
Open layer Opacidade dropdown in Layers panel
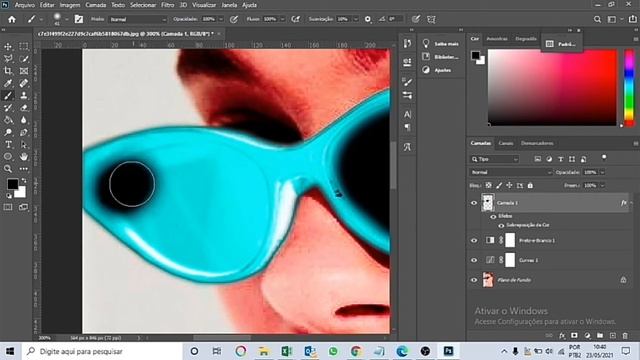(602, 172)
